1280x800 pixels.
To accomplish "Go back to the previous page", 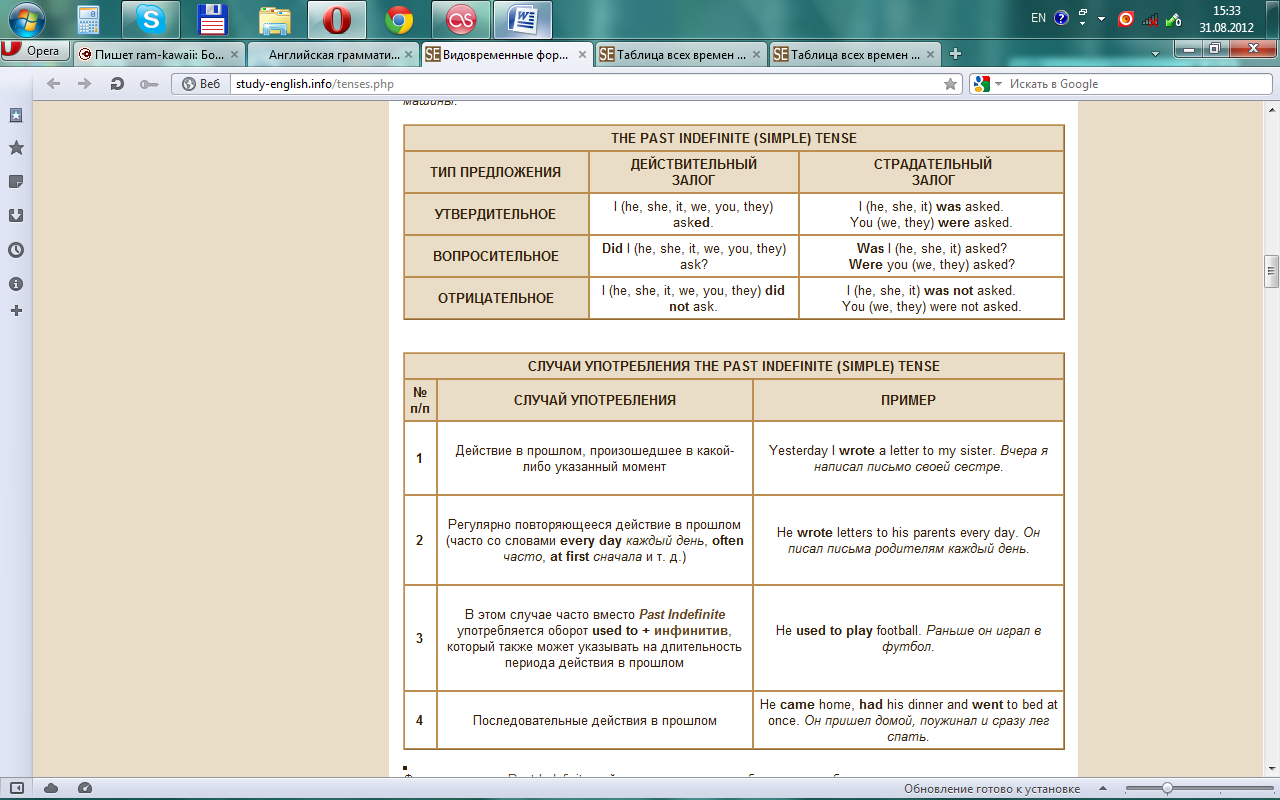I will 54,84.
